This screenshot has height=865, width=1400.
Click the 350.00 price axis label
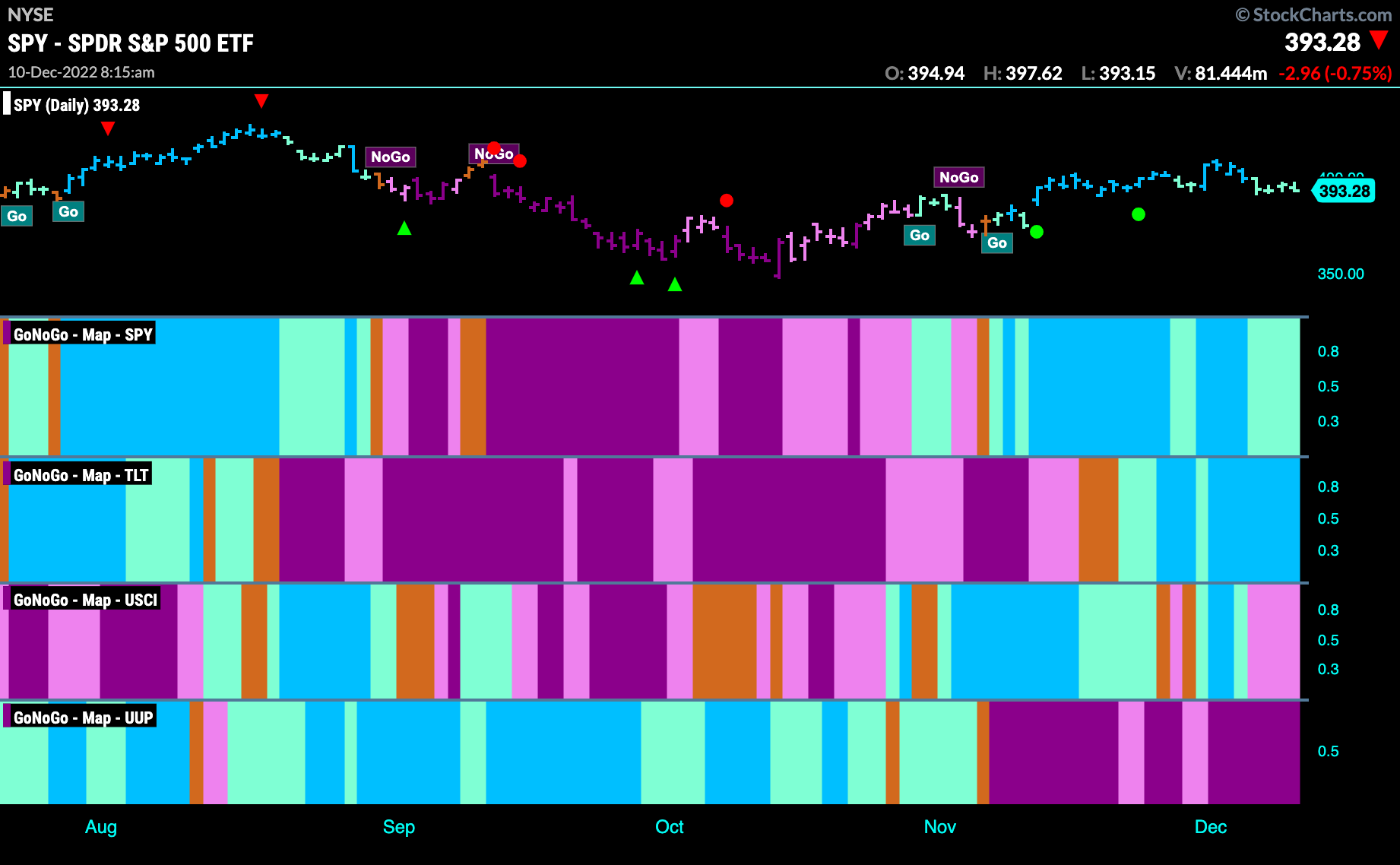tap(1341, 274)
